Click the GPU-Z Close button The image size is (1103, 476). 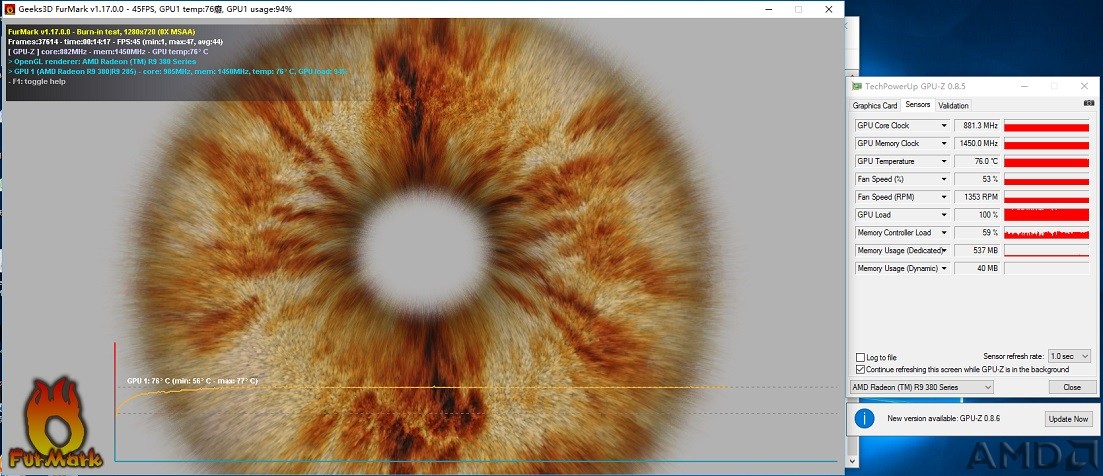1072,387
